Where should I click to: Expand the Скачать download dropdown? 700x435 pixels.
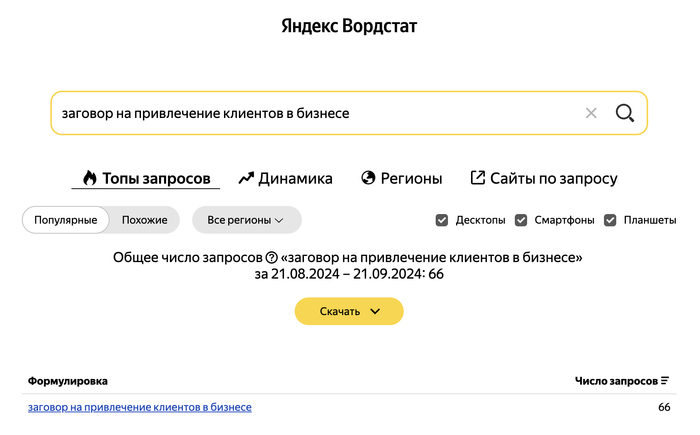click(349, 311)
